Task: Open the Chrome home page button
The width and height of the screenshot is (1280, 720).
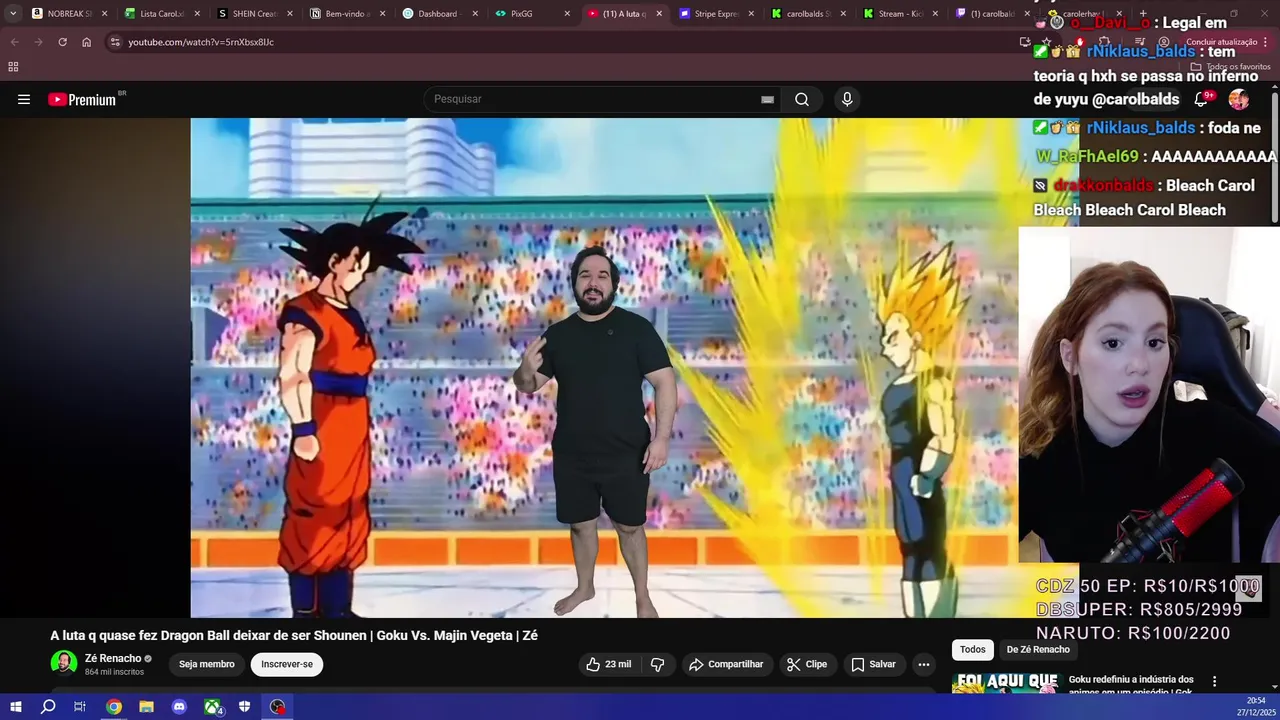Action: 86,42
